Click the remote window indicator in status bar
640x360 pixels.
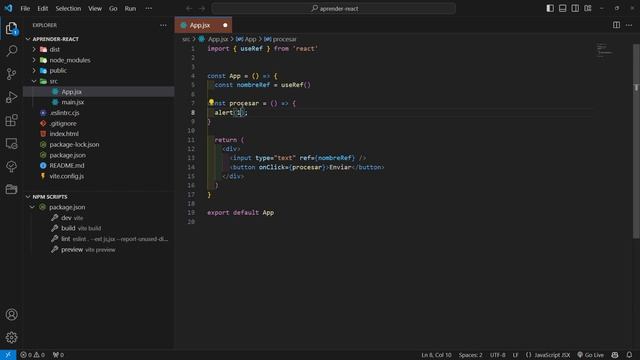(8, 355)
